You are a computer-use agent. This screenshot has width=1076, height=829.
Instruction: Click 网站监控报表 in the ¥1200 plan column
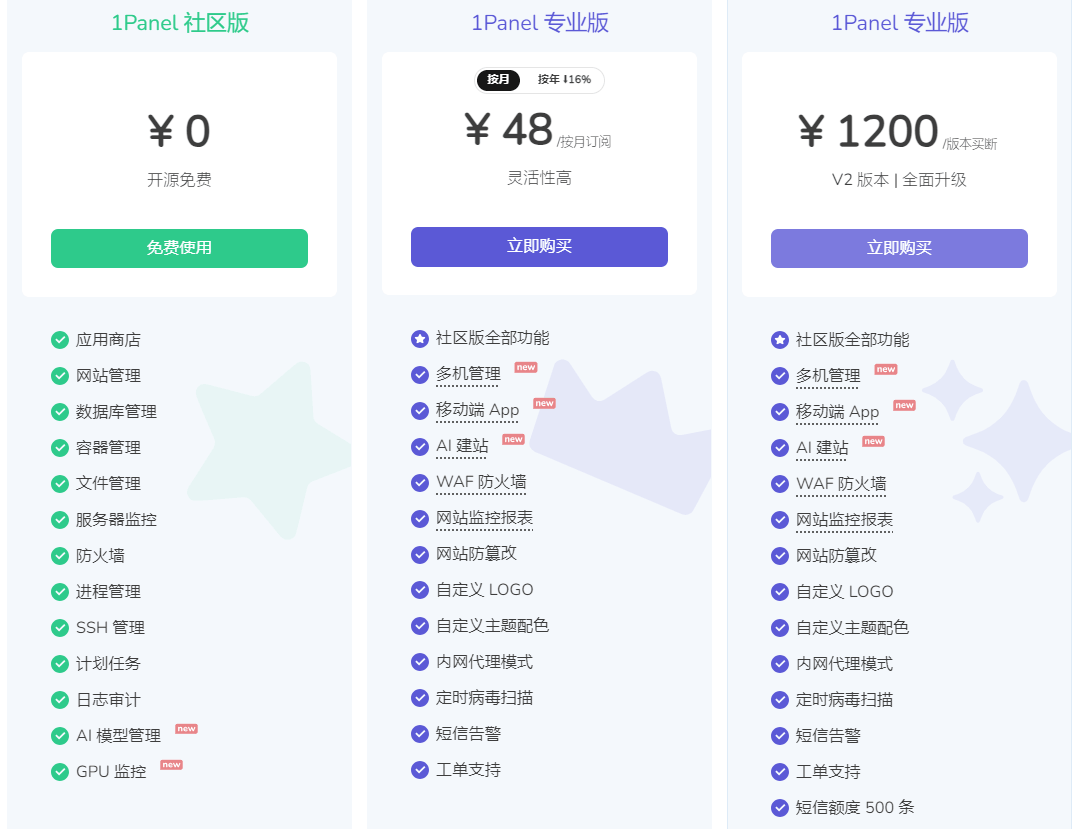844,519
